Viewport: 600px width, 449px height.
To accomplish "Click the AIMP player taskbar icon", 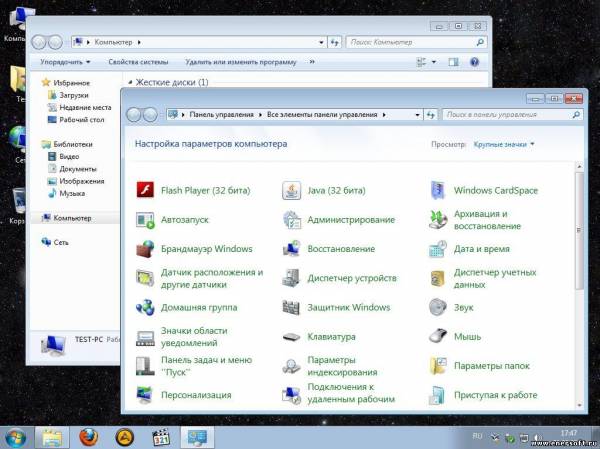I will click(x=125, y=437).
